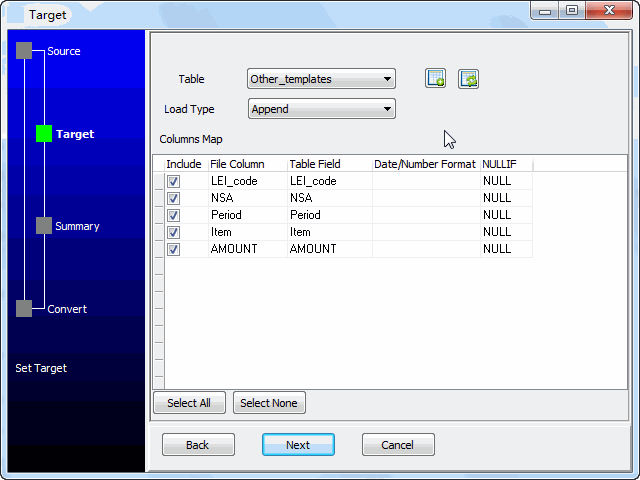Click the Summary step square
The width and height of the screenshot is (640, 480).
[43, 226]
